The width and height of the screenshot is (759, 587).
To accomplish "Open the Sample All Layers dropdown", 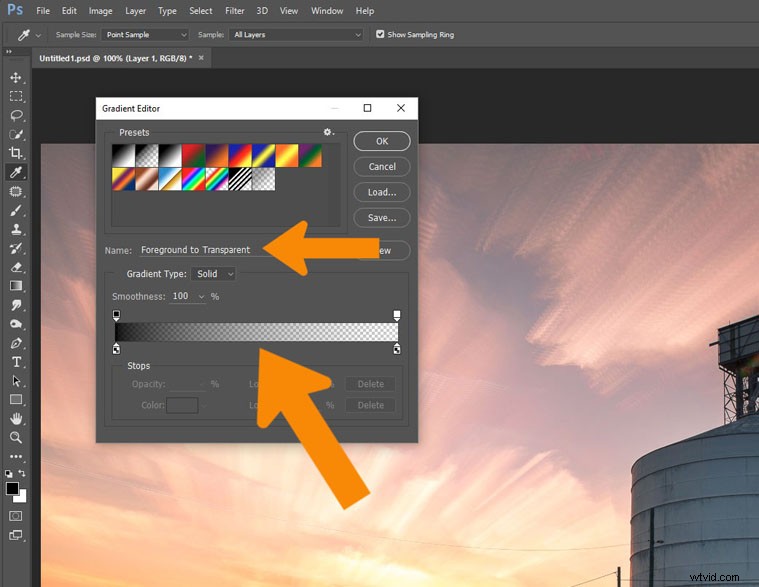I will click(x=297, y=34).
